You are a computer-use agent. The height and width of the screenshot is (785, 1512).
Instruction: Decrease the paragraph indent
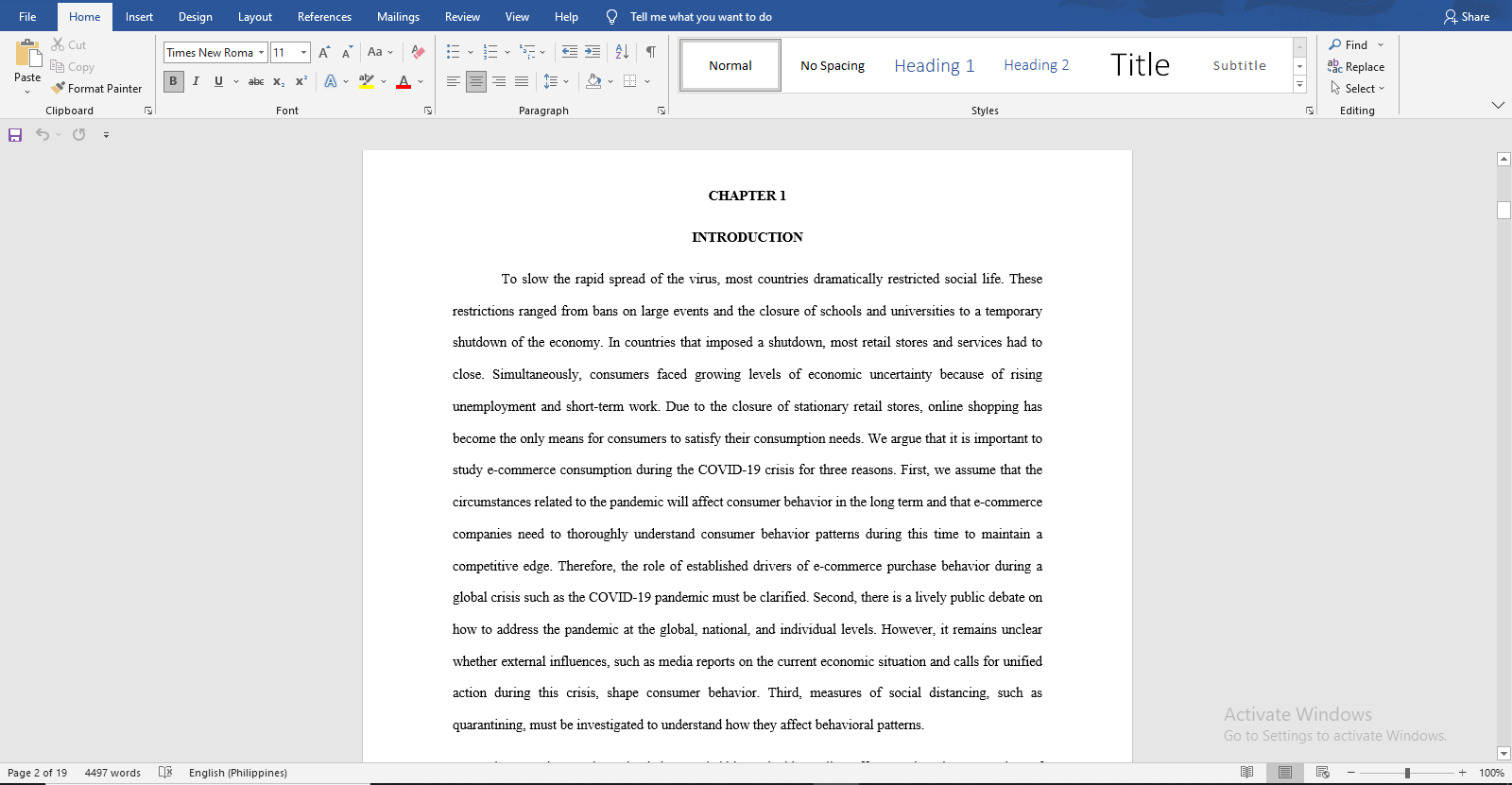pyautogui.click(x=569, y=52)
